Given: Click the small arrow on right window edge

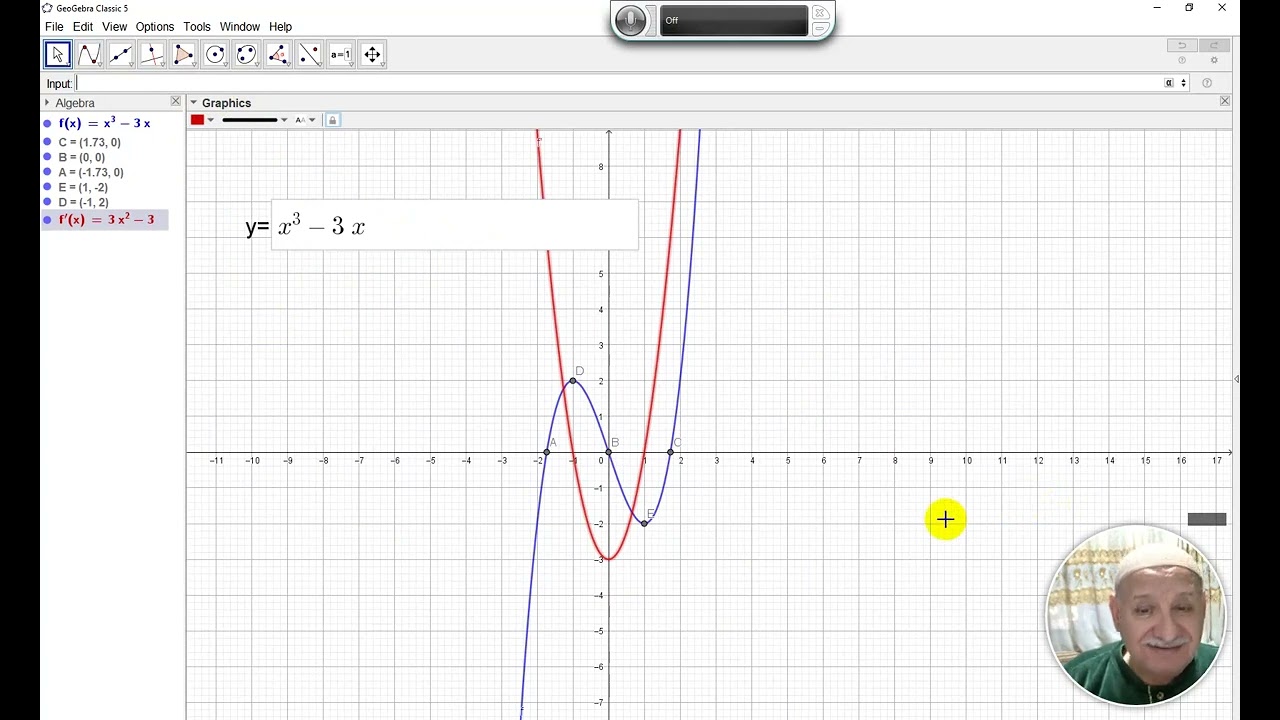Looking at the screenshot, I should point(1237,379).
